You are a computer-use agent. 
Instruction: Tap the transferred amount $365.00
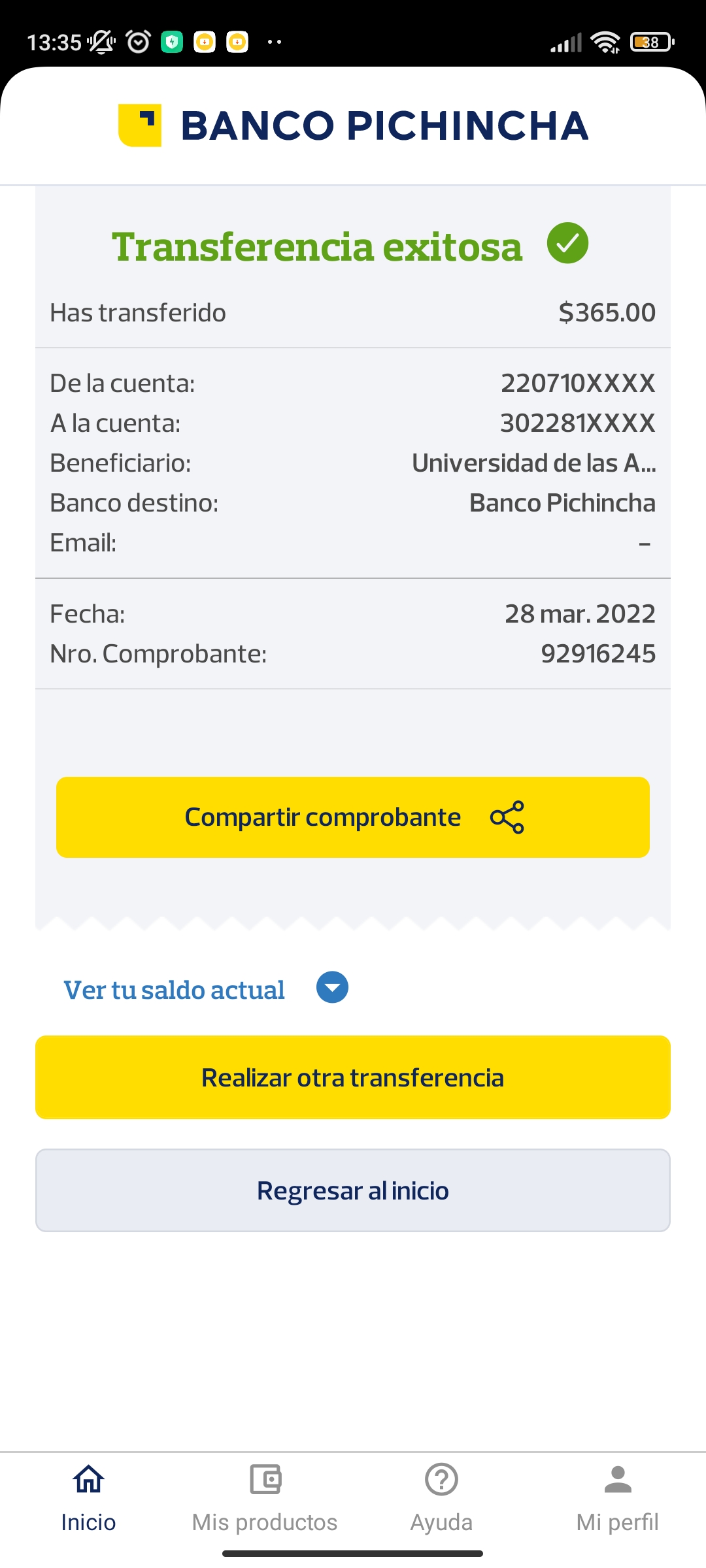coord(607,313)
